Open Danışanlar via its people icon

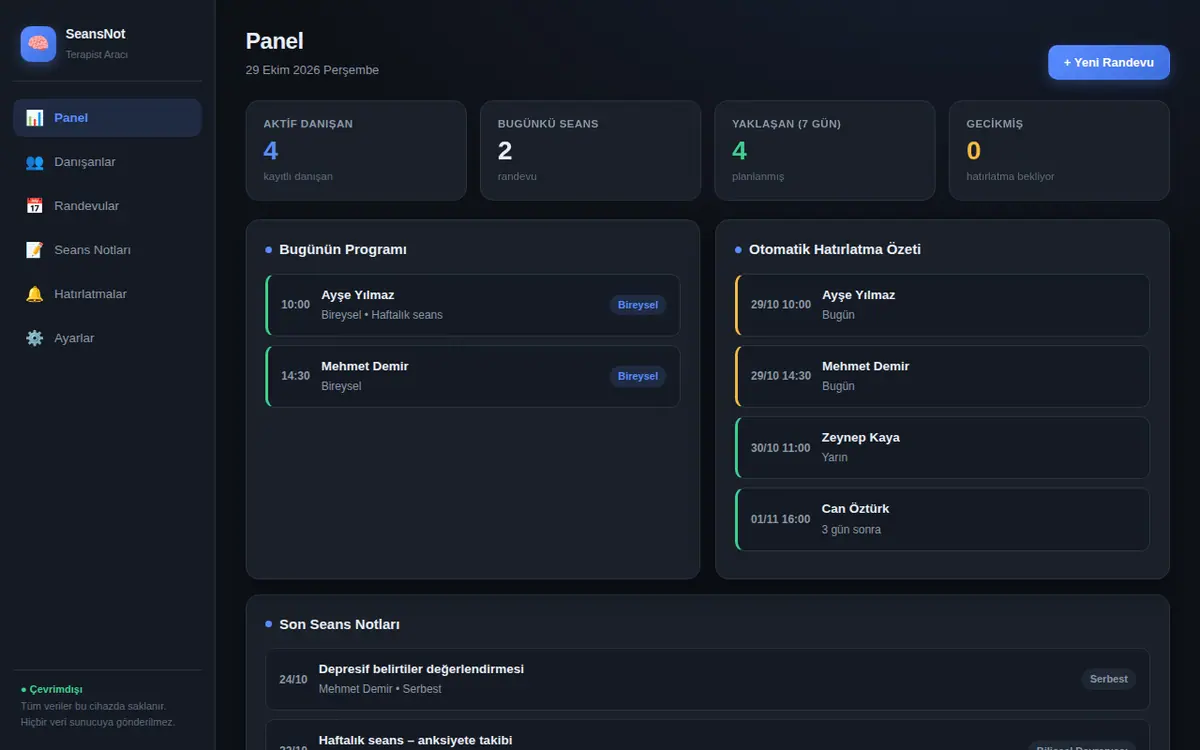[x=35, y=162]
